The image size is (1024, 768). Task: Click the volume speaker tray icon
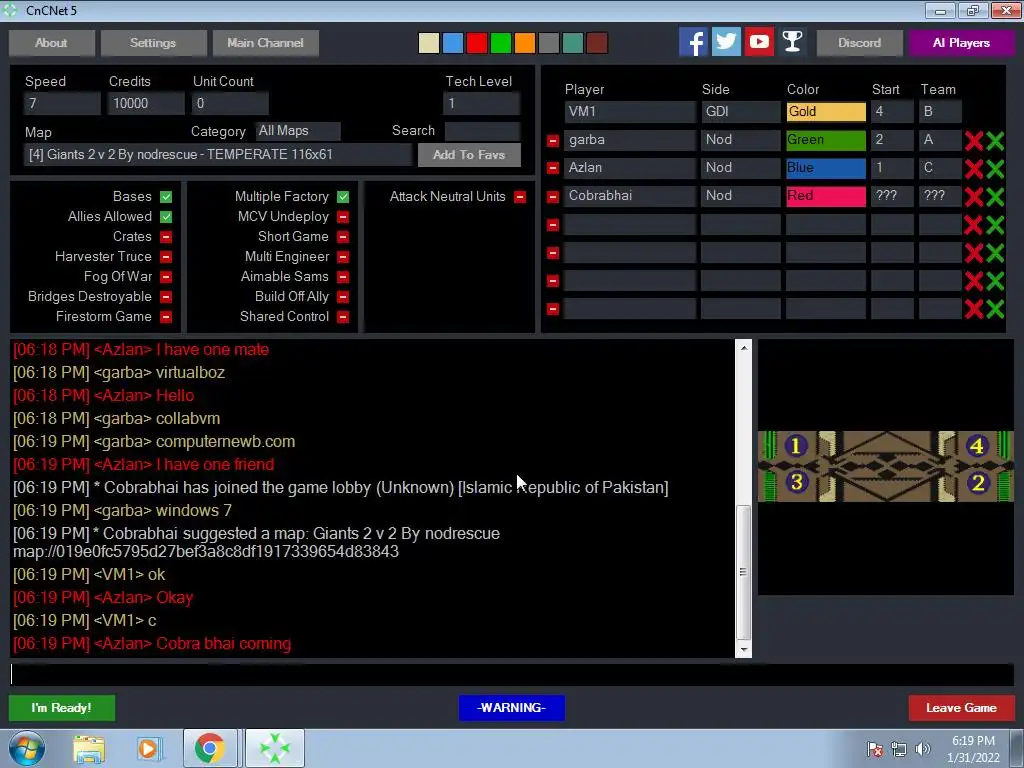pos(922,749)
